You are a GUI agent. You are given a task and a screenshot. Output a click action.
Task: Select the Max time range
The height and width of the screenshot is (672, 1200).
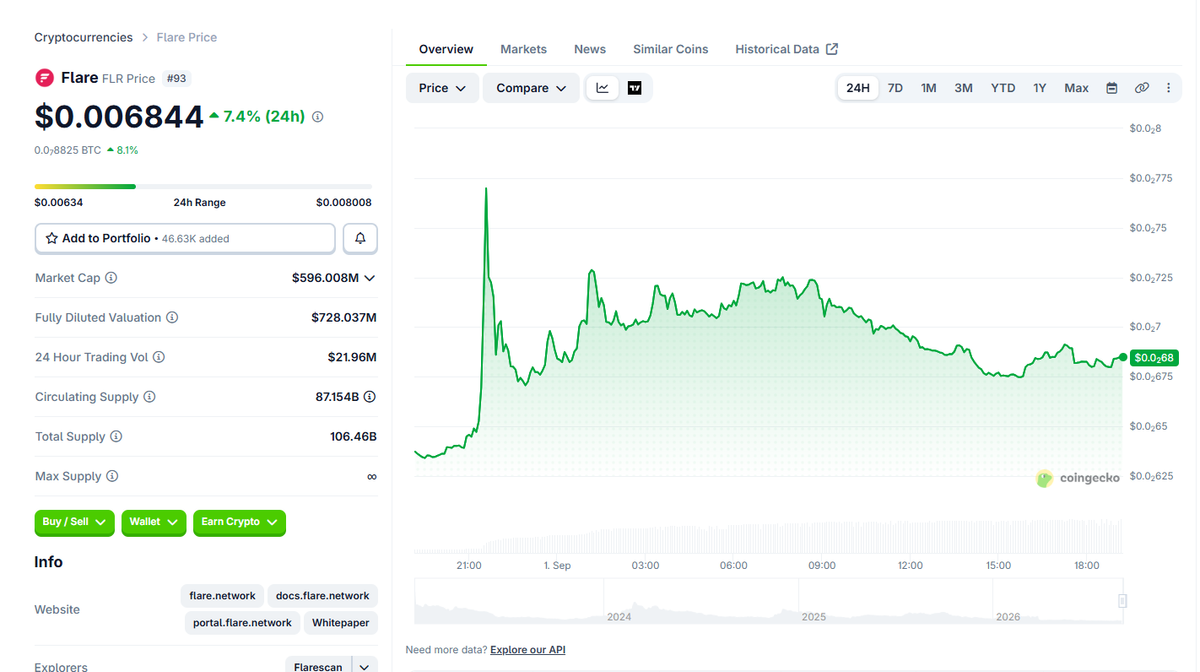pyautogui.click(x=1076, y=88)
